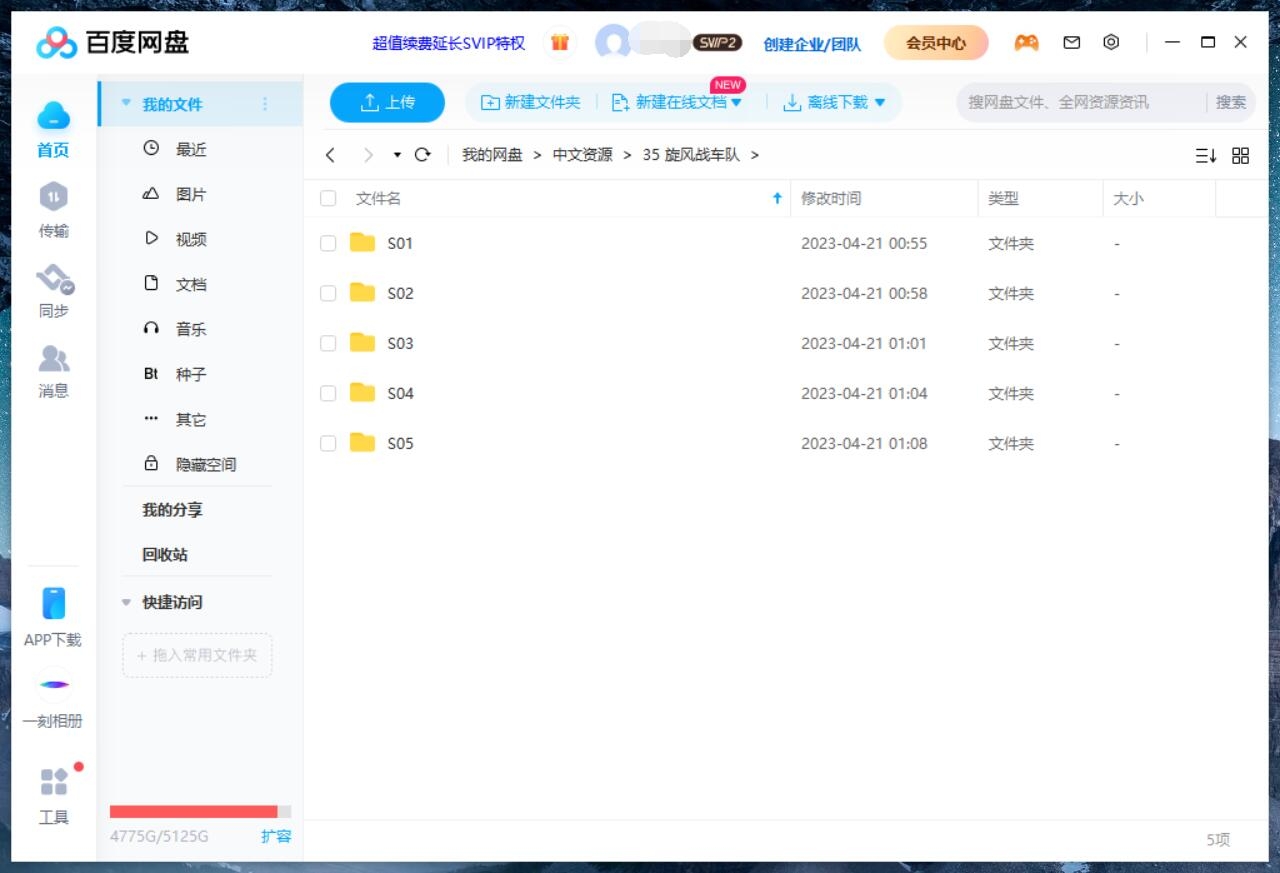
Task: Tick the checkbox next to folder S01
Action: [328, 243]
